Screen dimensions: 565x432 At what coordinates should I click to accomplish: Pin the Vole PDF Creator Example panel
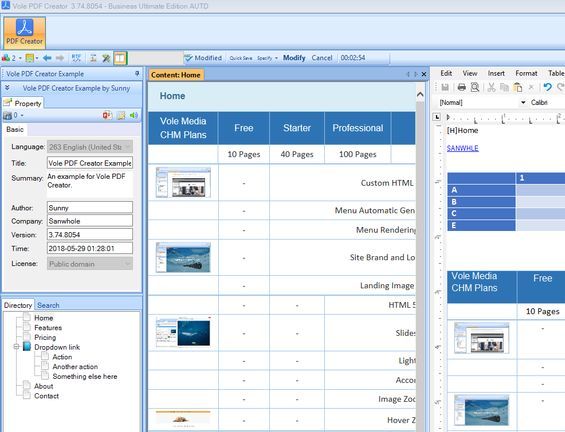(137, 74)
